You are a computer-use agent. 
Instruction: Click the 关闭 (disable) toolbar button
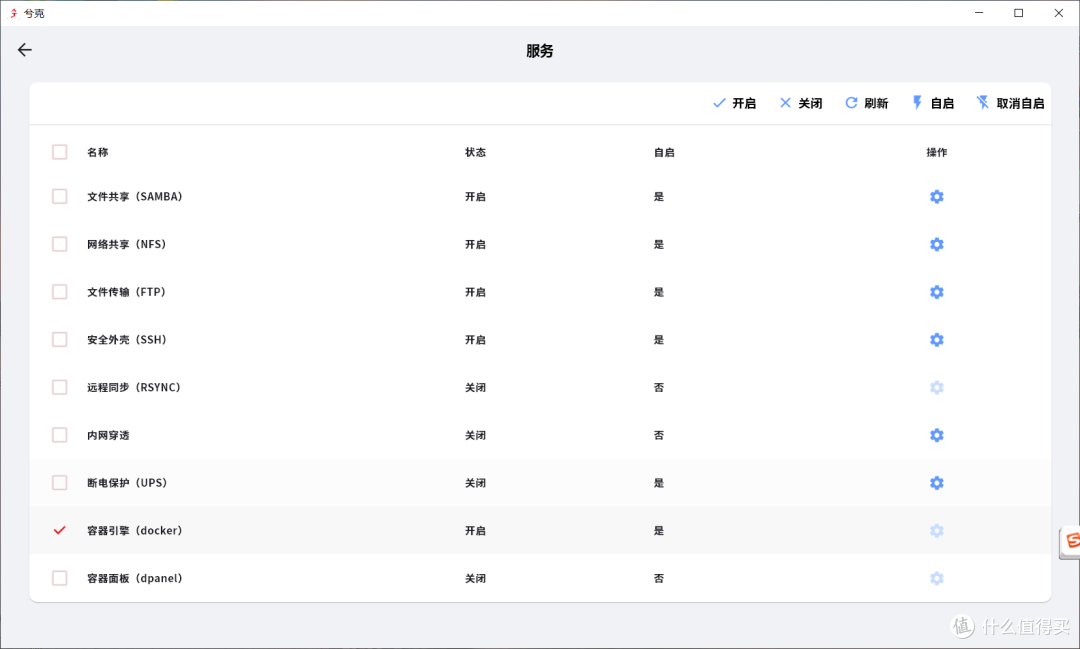(x=800, y=103)
